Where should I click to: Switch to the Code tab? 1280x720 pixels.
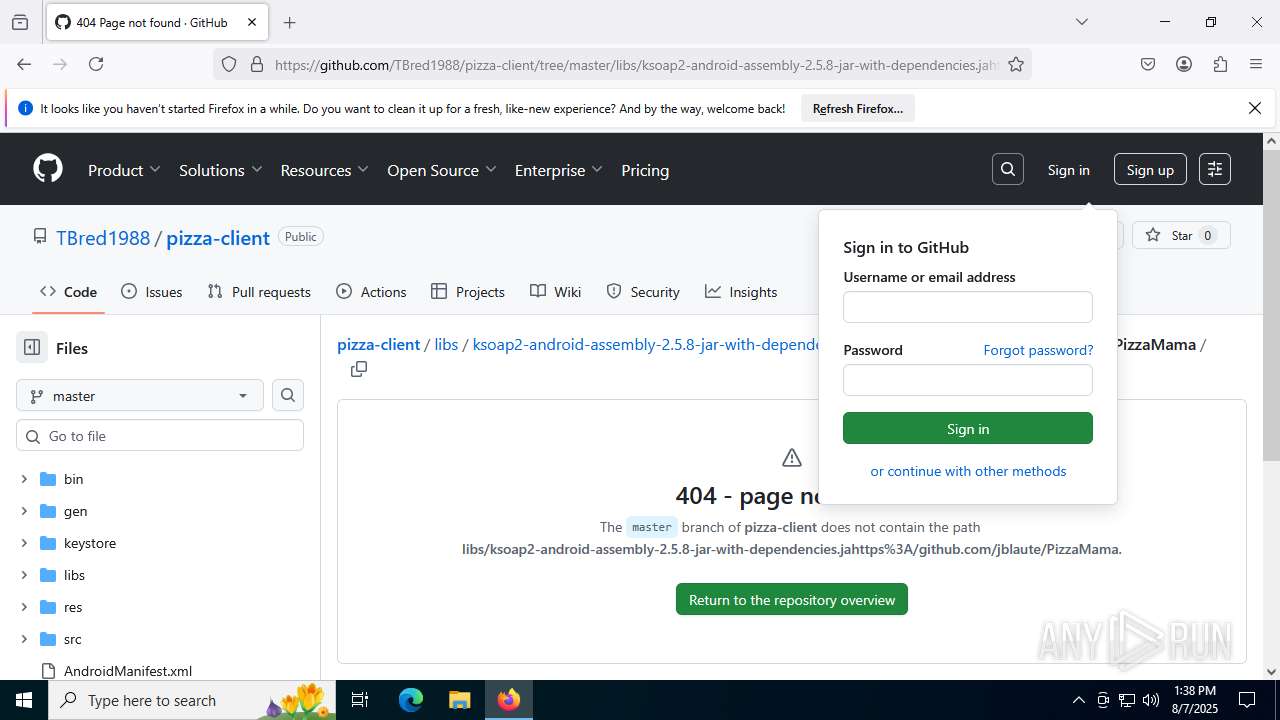pos(68,292)
